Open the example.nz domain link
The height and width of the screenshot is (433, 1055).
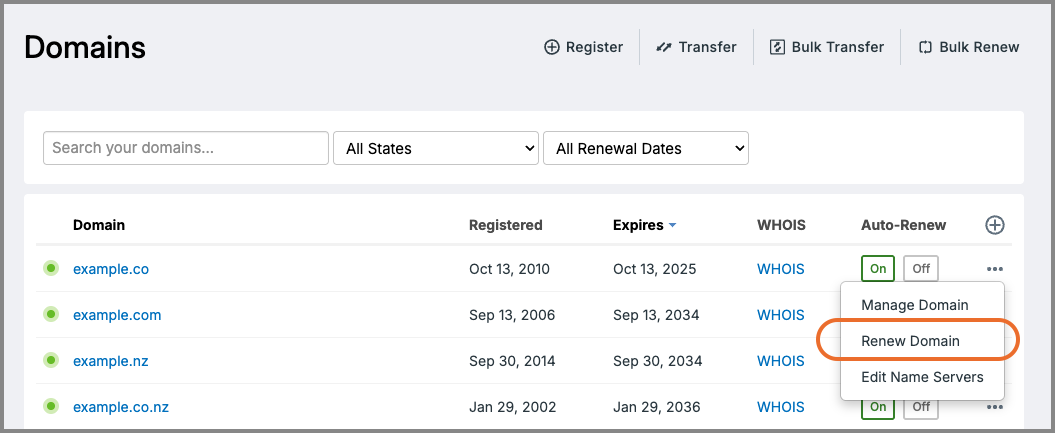(110, 361)
